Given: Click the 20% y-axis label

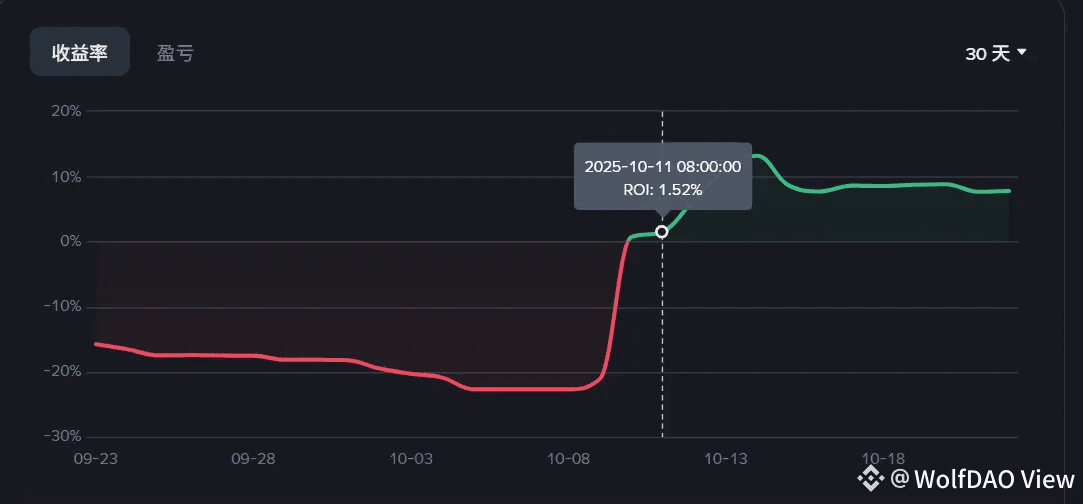Looking at the screenshot, I should pos(66,111).
